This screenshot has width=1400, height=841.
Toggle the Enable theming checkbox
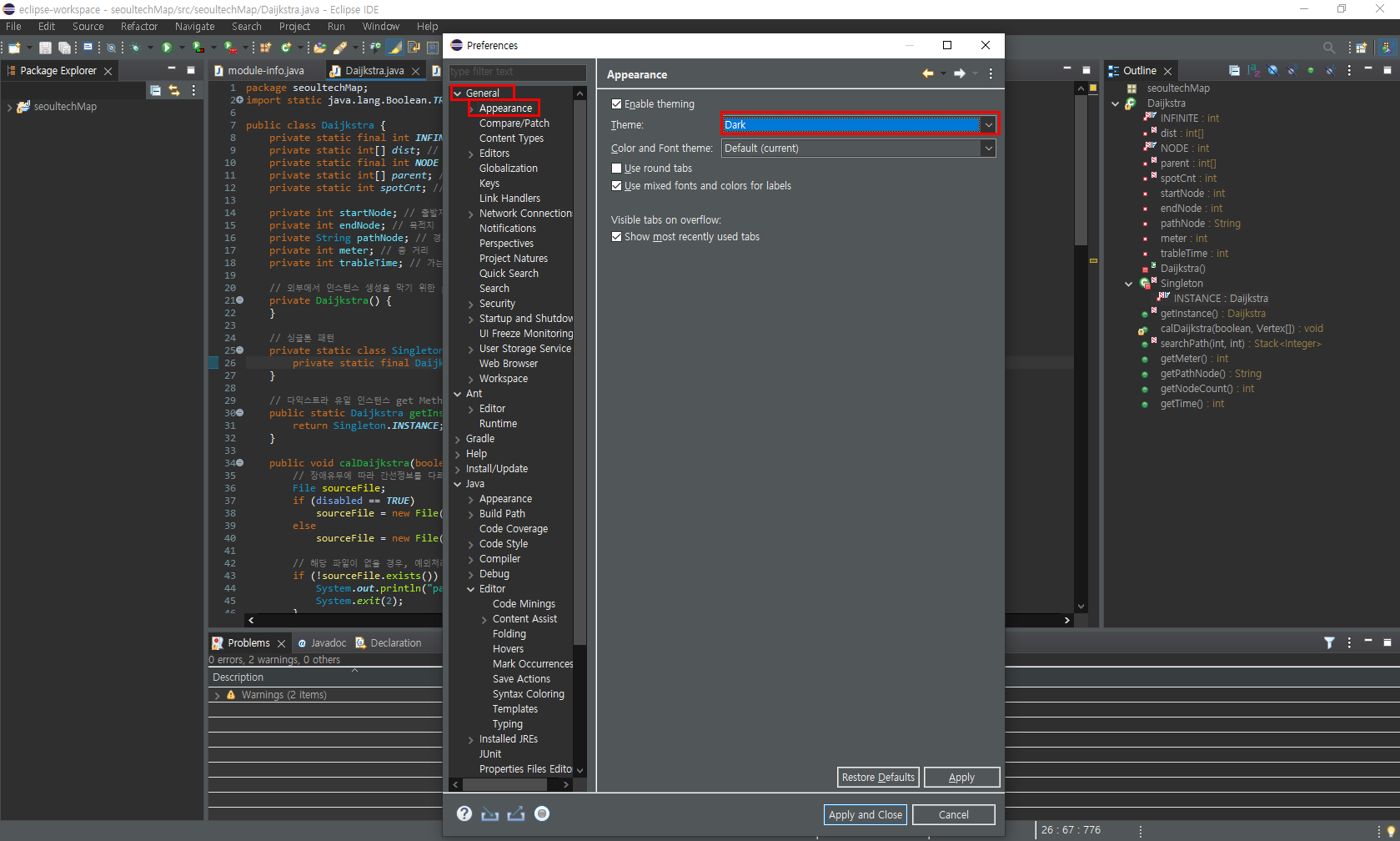[x=617, y=104]
